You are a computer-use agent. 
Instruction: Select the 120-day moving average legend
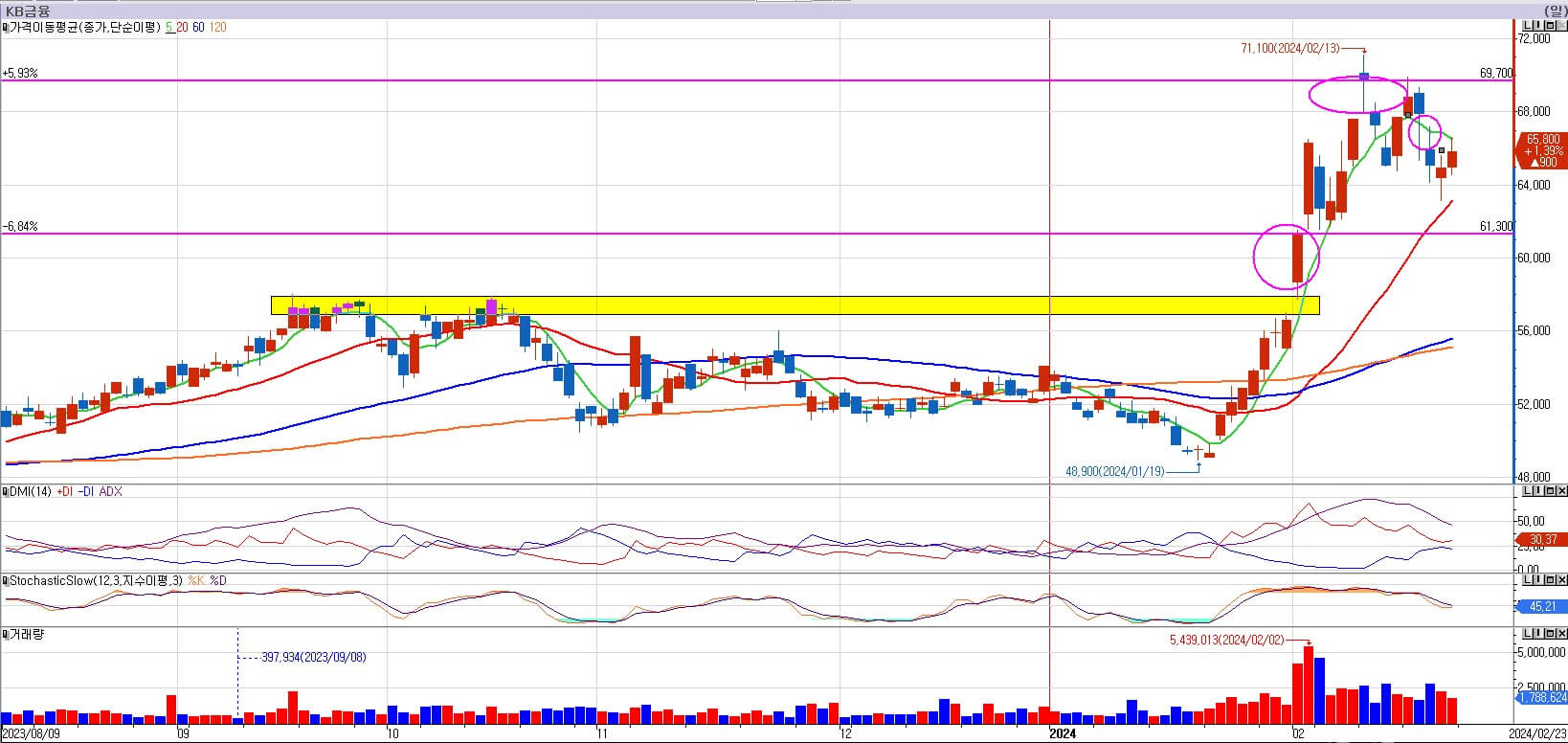[218, 28]
